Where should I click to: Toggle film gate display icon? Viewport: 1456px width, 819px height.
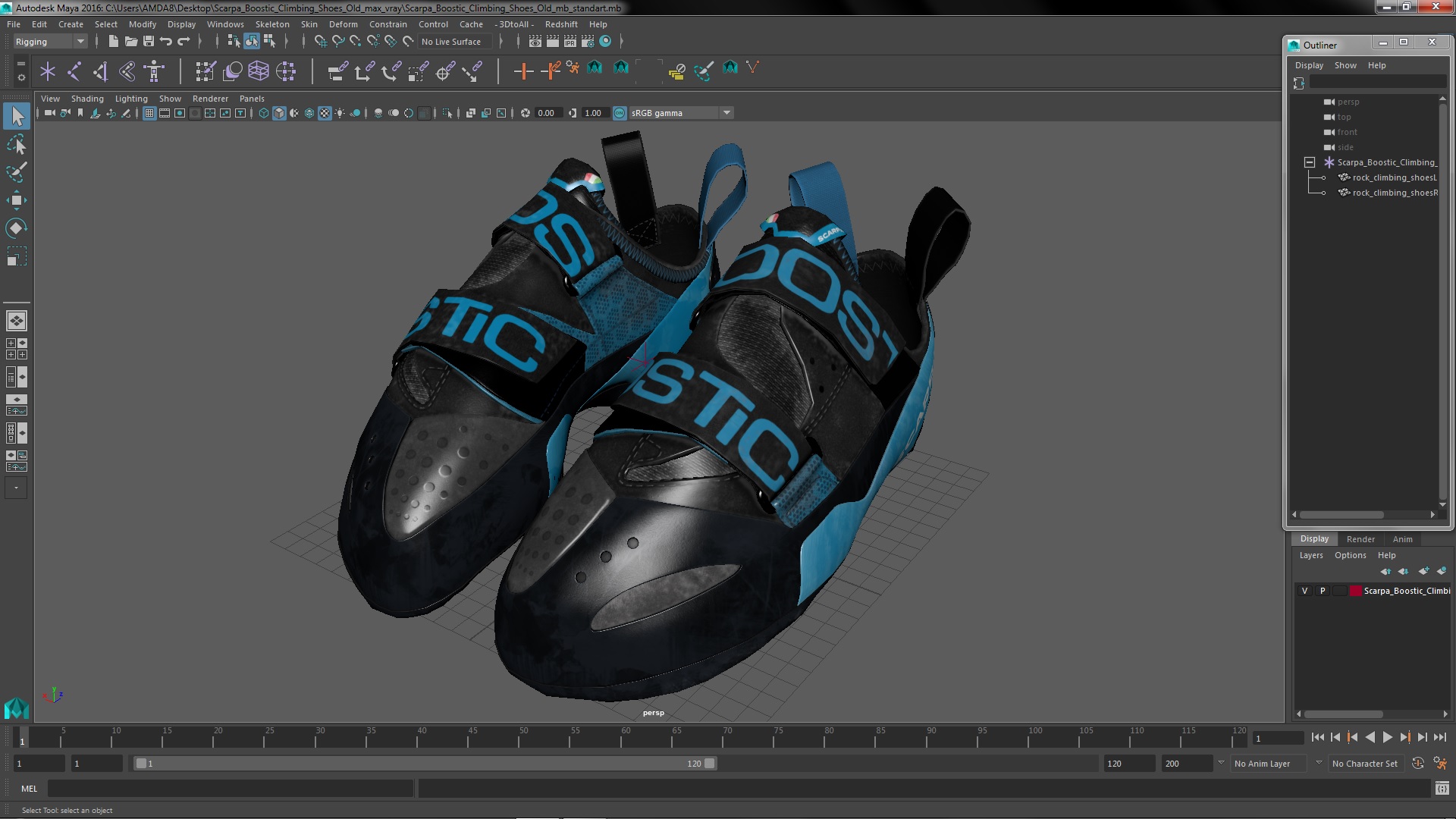tap(165, 113)
